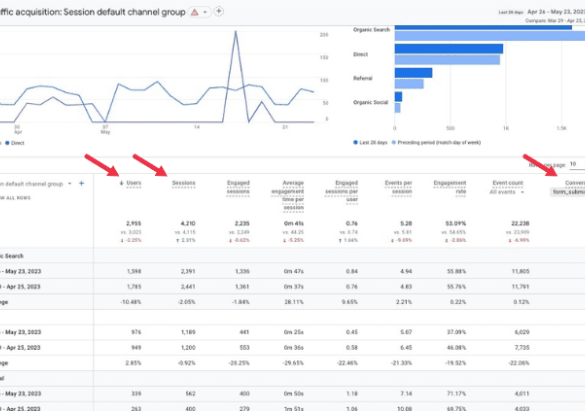Image resolution: width=585 pixels, height=411 pixels.
Task: Sort by Events per session column header
Action: click(398, 187)
